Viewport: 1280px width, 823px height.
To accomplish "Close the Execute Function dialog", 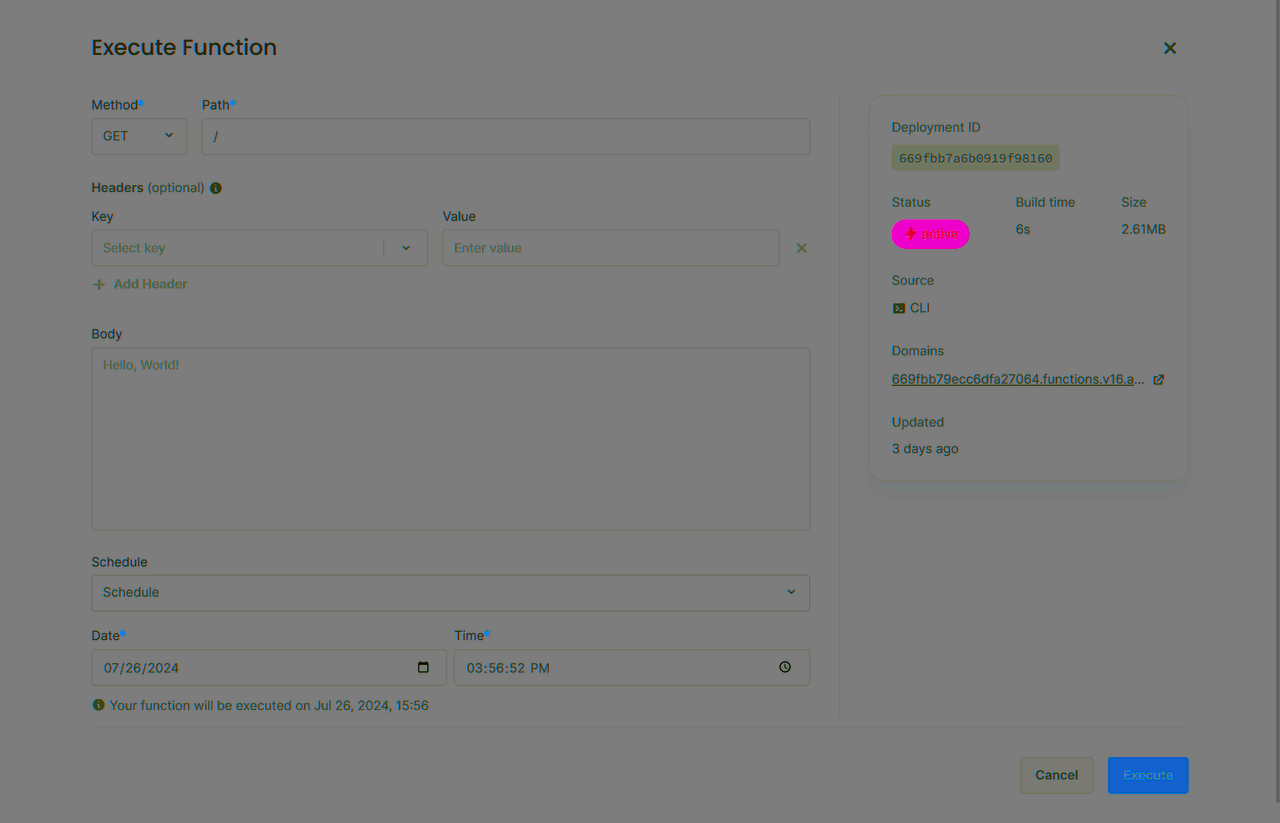I will pyautogui.click(x=1169, y=47).
